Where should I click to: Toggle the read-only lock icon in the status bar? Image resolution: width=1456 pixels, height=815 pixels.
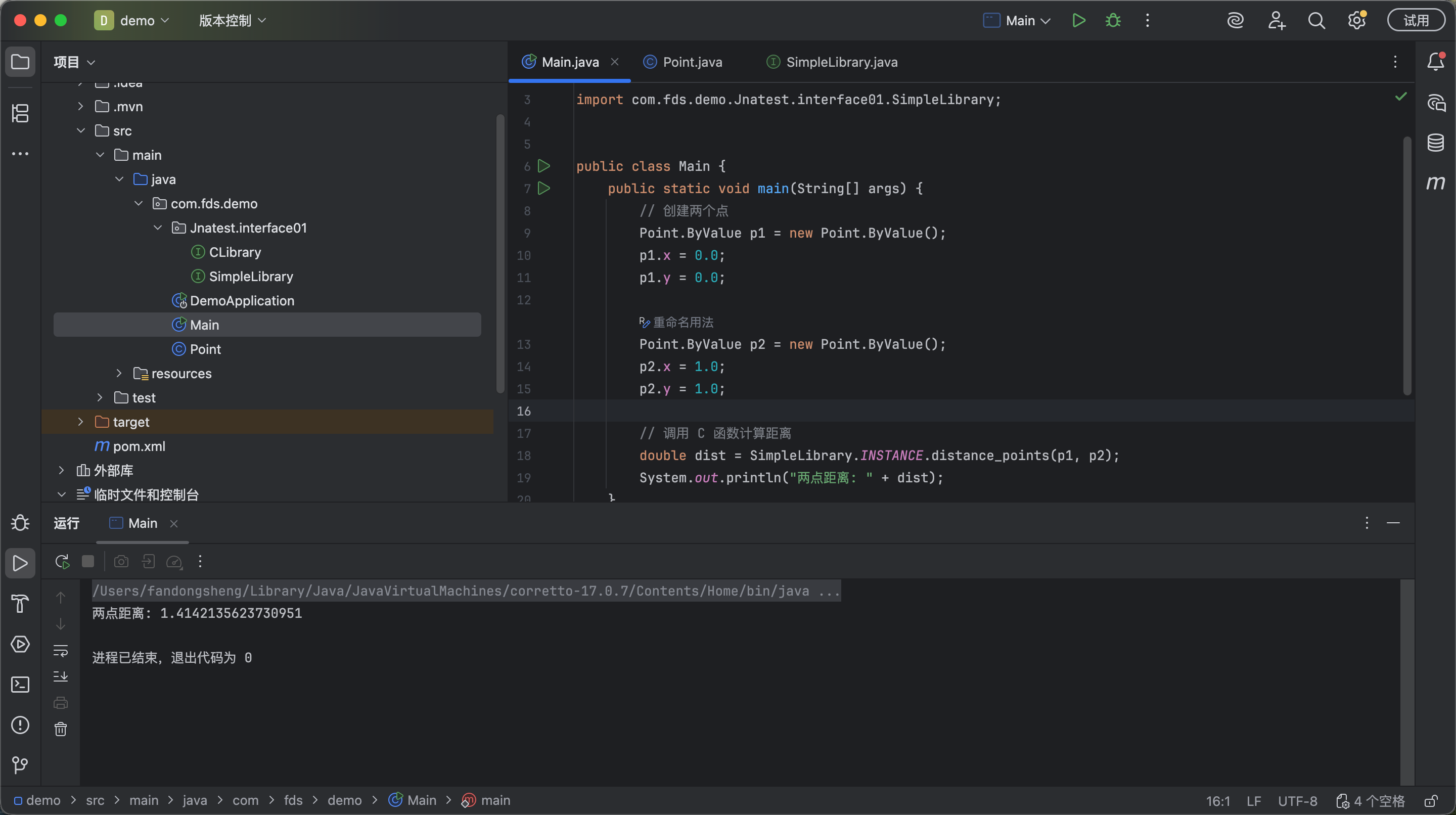click(x=1431, y=801)
